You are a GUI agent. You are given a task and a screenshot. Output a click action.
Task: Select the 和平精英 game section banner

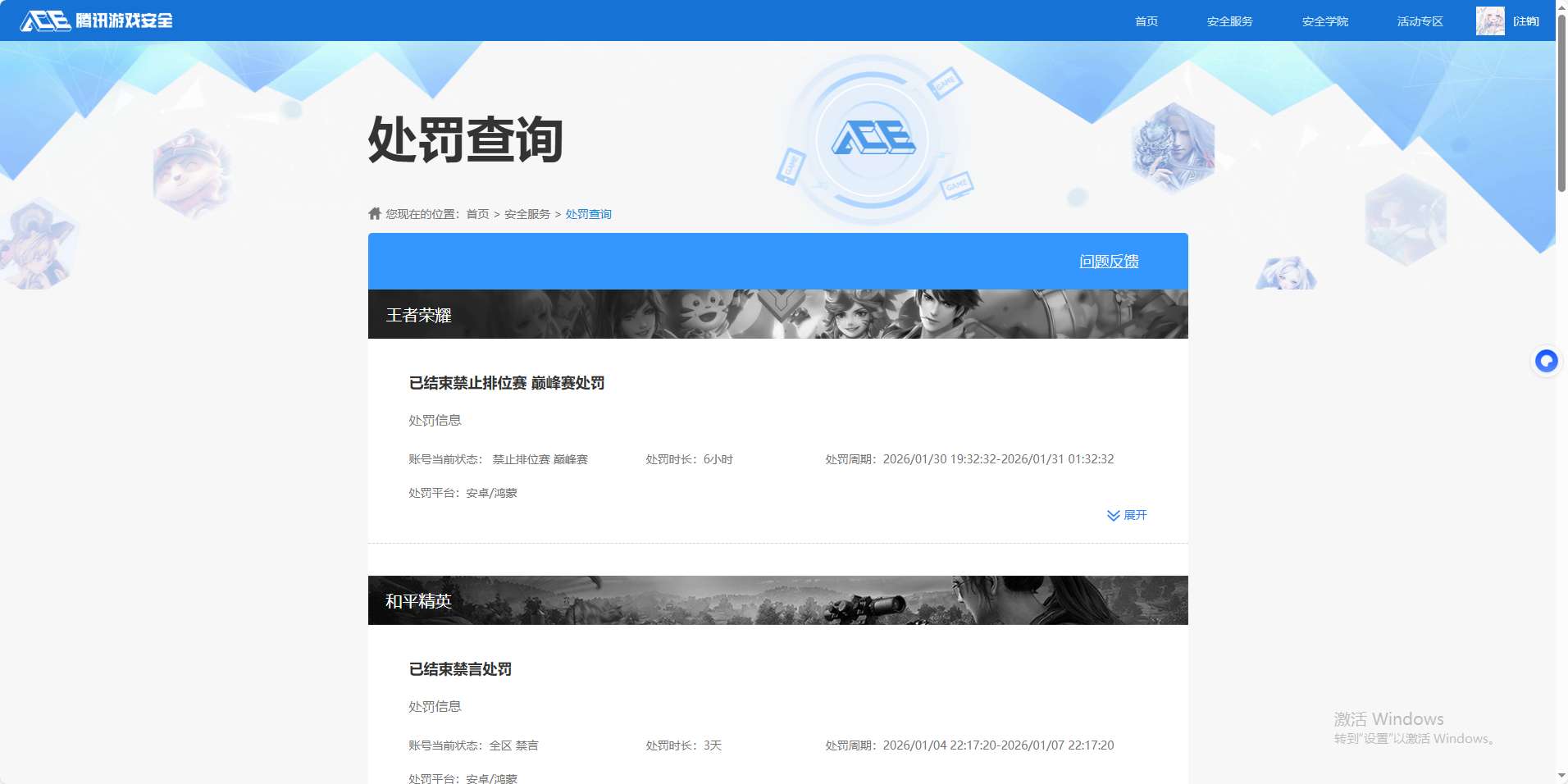pos(777,600)
